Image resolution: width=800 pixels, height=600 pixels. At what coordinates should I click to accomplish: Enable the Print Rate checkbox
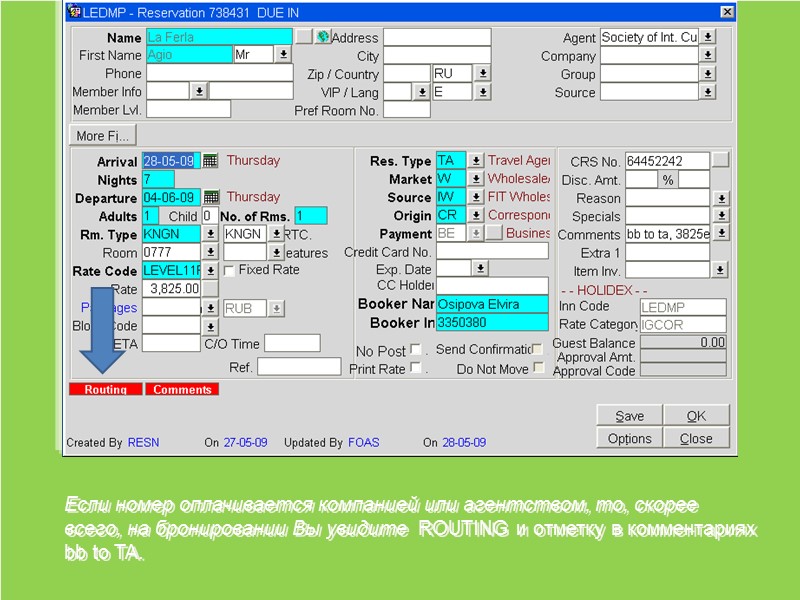point(416,368)
